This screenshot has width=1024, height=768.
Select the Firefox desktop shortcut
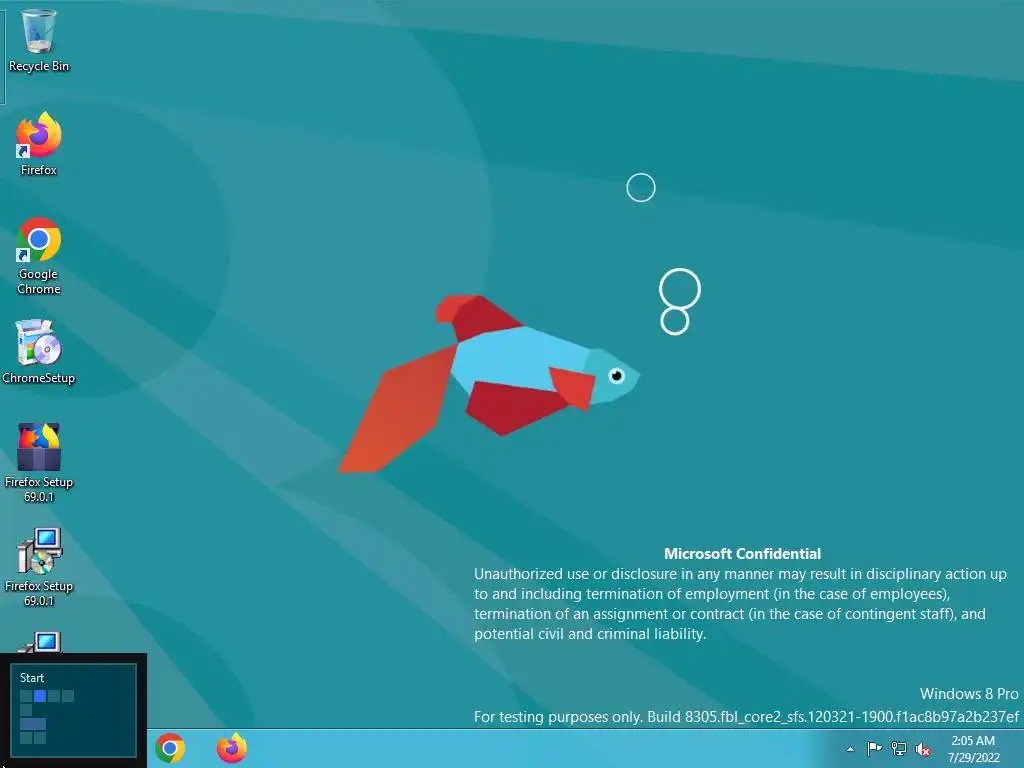(x=39, y=144)
